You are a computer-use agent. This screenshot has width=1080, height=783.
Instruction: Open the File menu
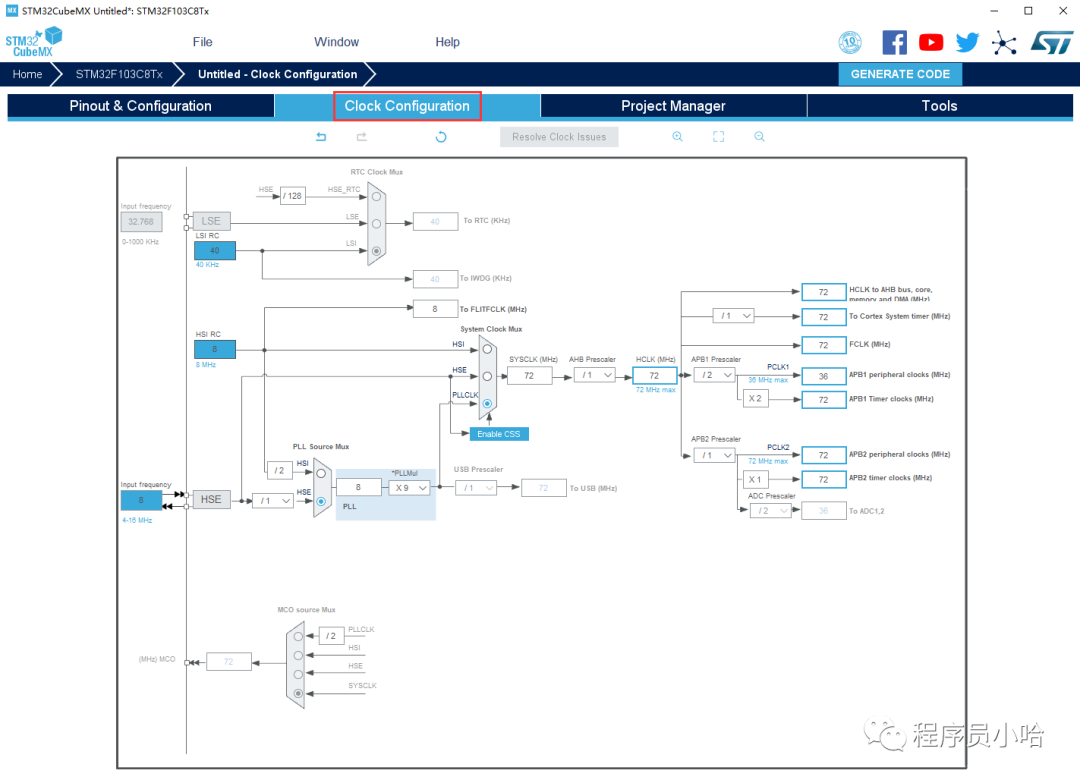click(x=203, y=42)
